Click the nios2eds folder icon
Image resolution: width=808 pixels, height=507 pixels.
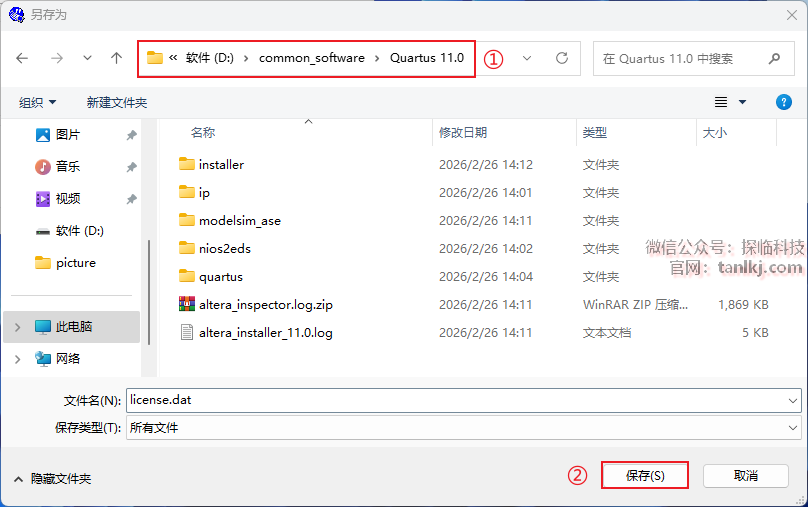[187, 248]
